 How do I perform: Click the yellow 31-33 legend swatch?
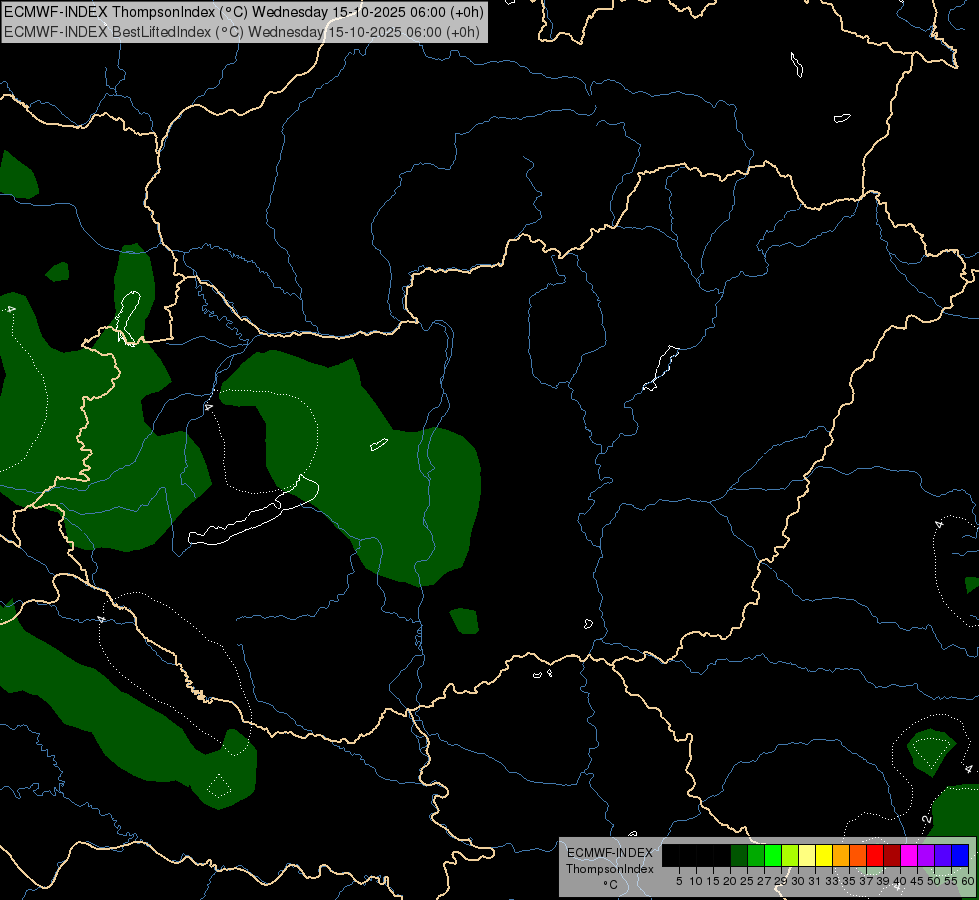click(x=824, y=855)
